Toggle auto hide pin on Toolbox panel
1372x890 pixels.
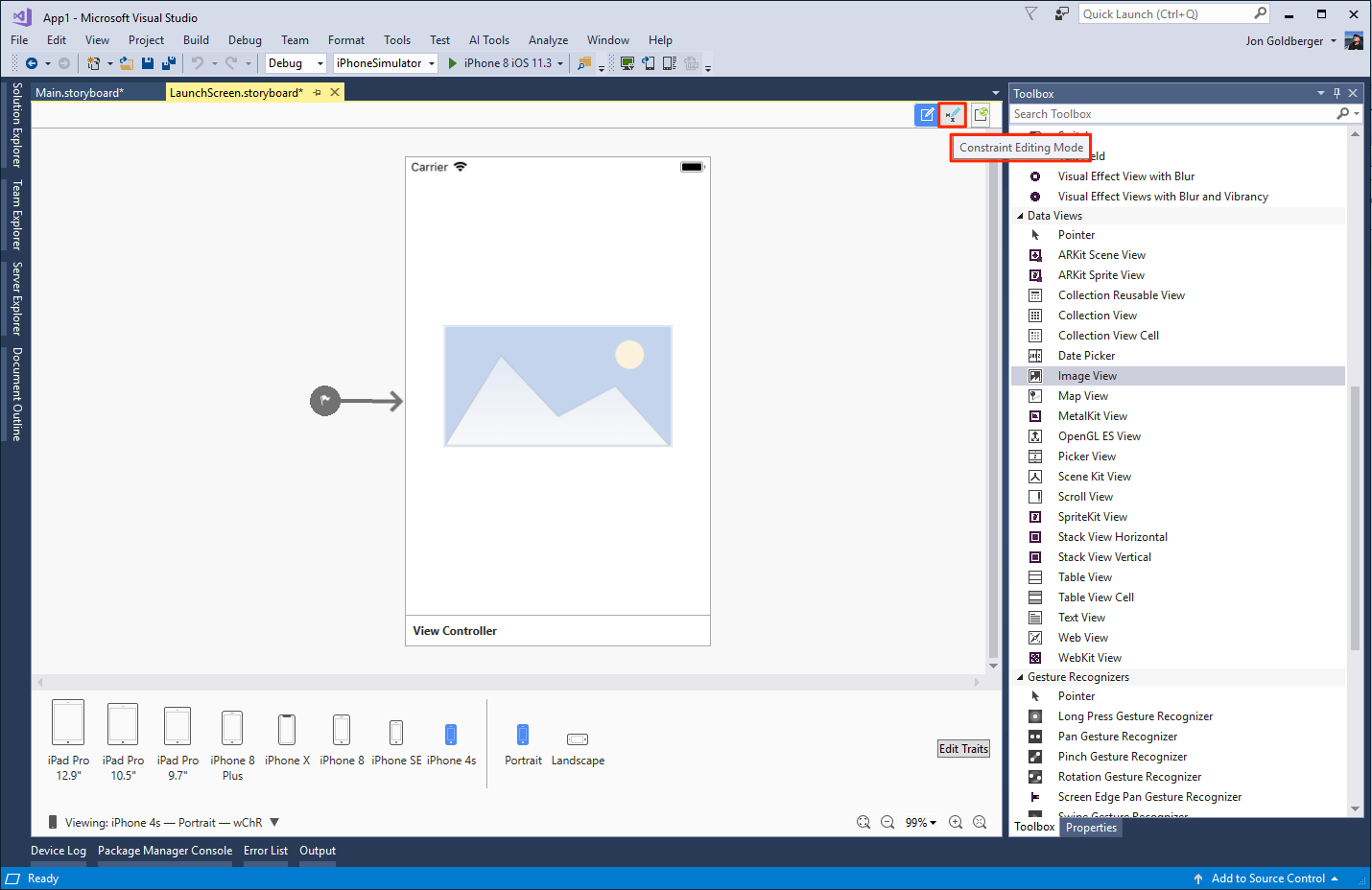[1337, 93]
